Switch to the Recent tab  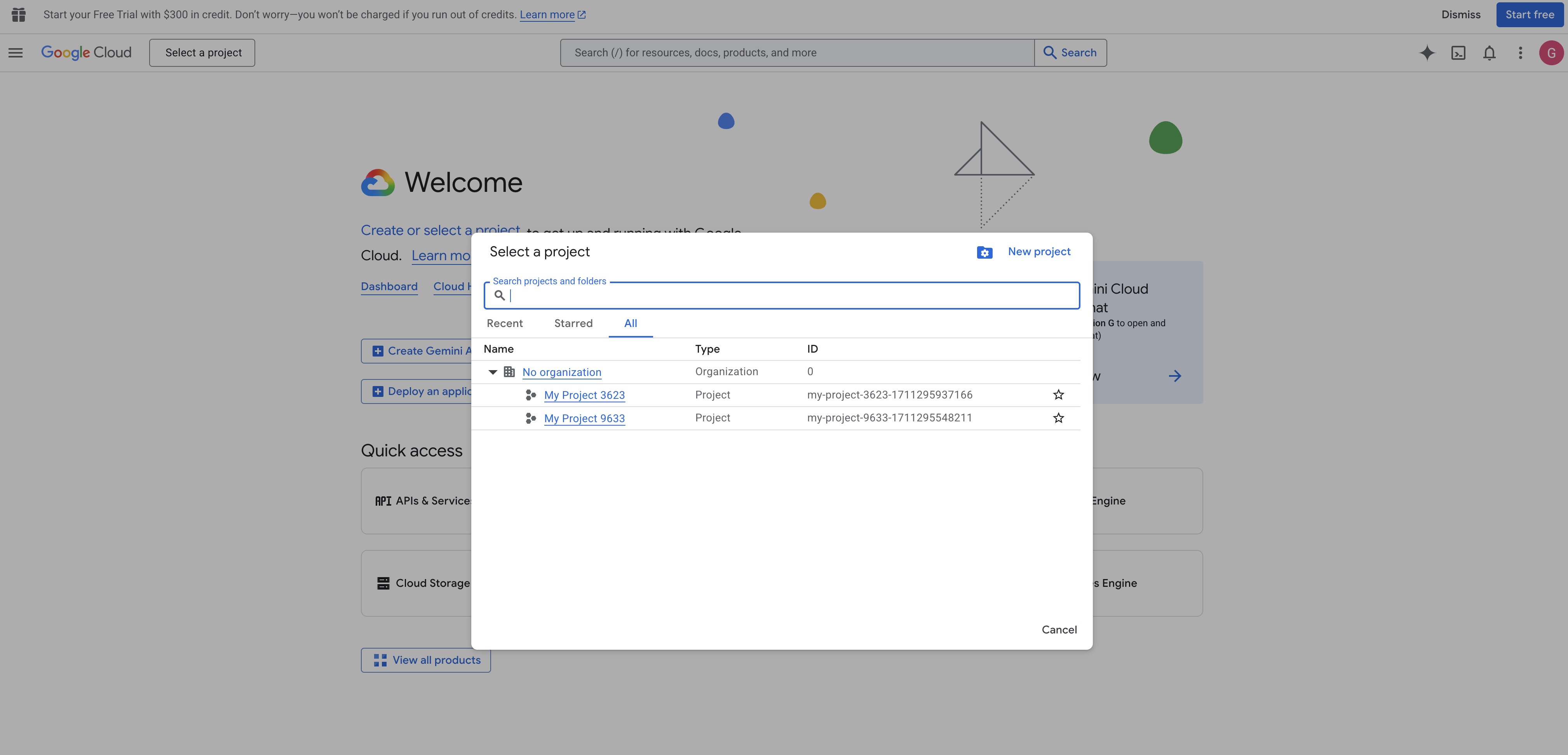pos(505,323)
